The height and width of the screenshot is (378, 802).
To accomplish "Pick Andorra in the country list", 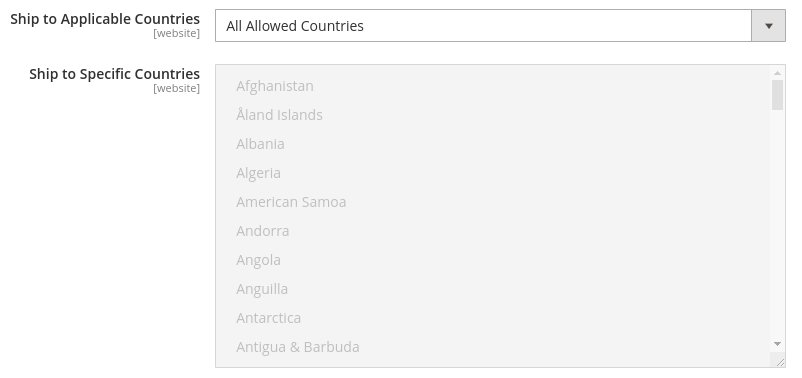I will 262,231.
